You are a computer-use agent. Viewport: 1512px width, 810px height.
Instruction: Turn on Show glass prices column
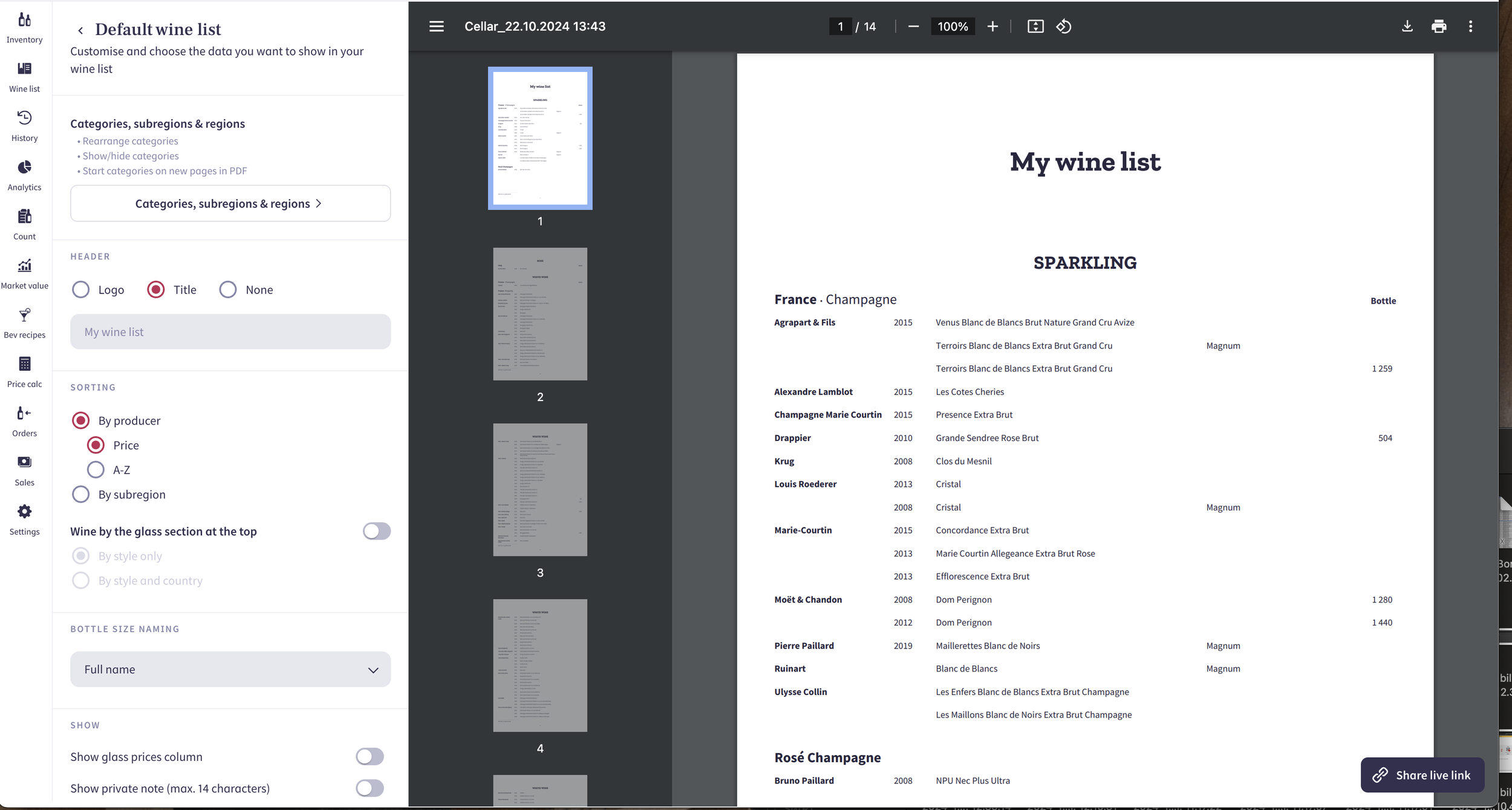370,756
